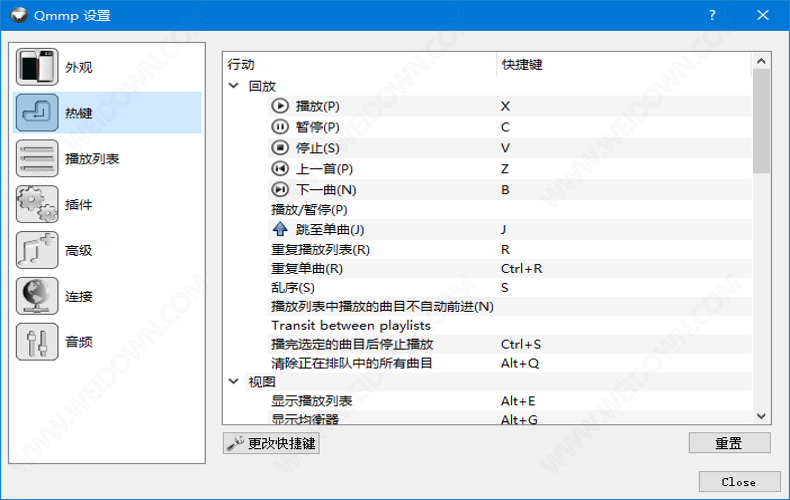
Task: Open the 连接 network globe icon
Action: click(x=37, y=296)
